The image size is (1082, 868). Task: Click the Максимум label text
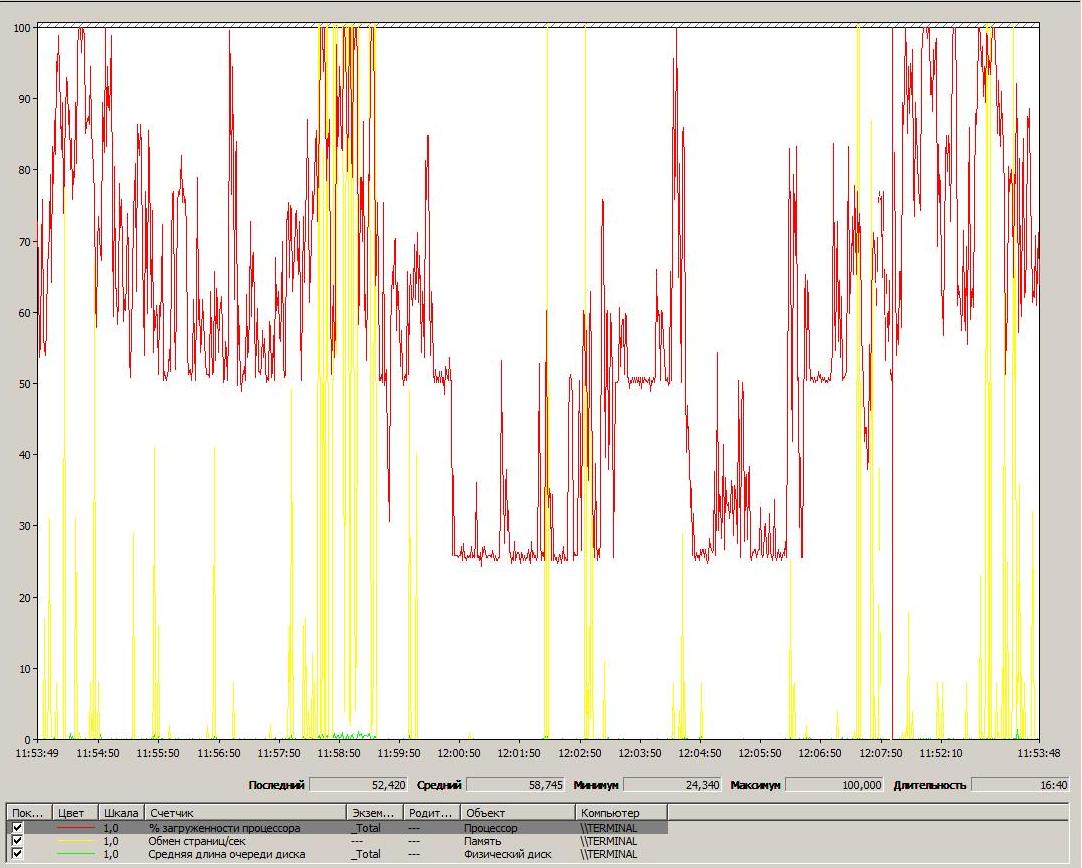pos(755,785)
